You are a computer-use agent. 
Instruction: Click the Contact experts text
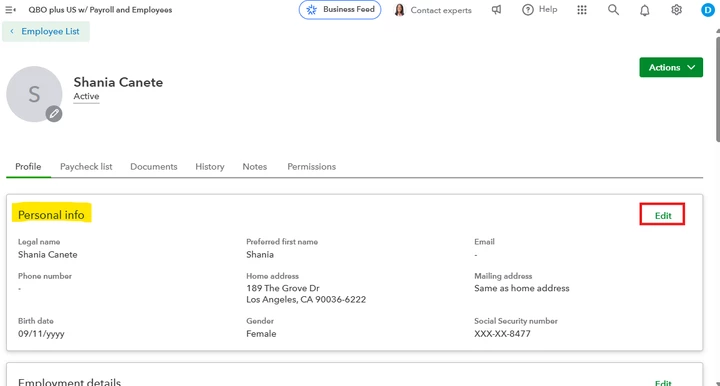(x=441, y=10)
